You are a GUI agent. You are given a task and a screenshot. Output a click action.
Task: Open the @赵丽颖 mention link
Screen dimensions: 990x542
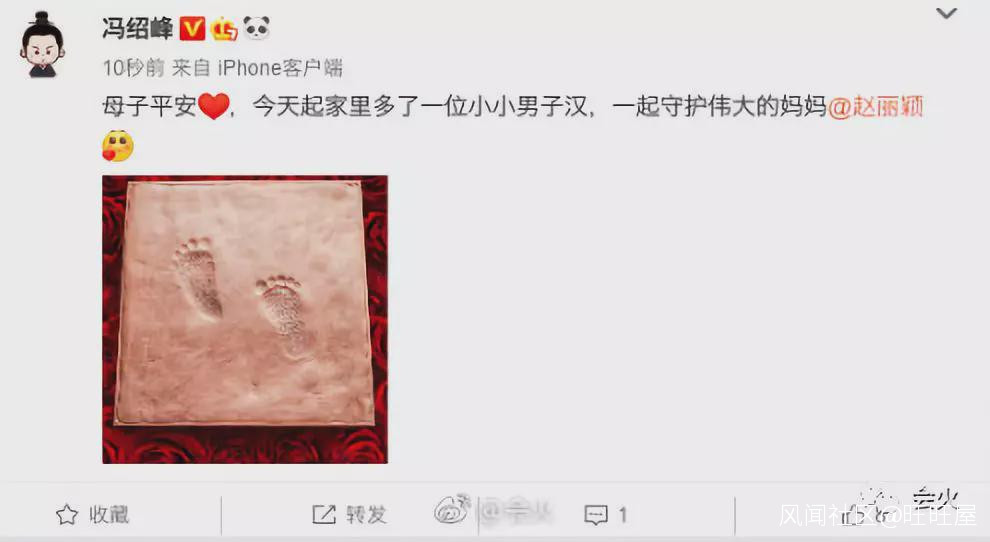click(x=875, y=106)
